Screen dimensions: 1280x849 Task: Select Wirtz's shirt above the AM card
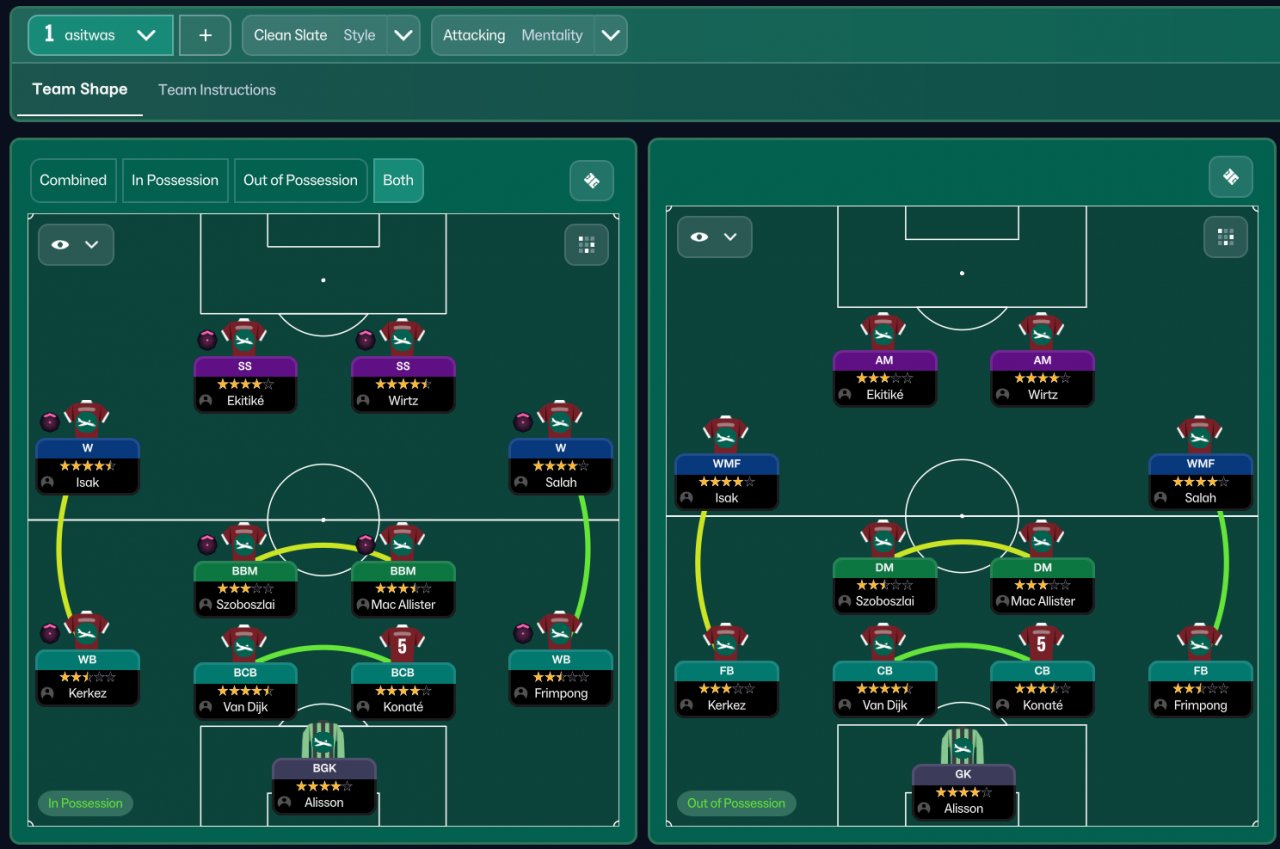click(1041, 333)
